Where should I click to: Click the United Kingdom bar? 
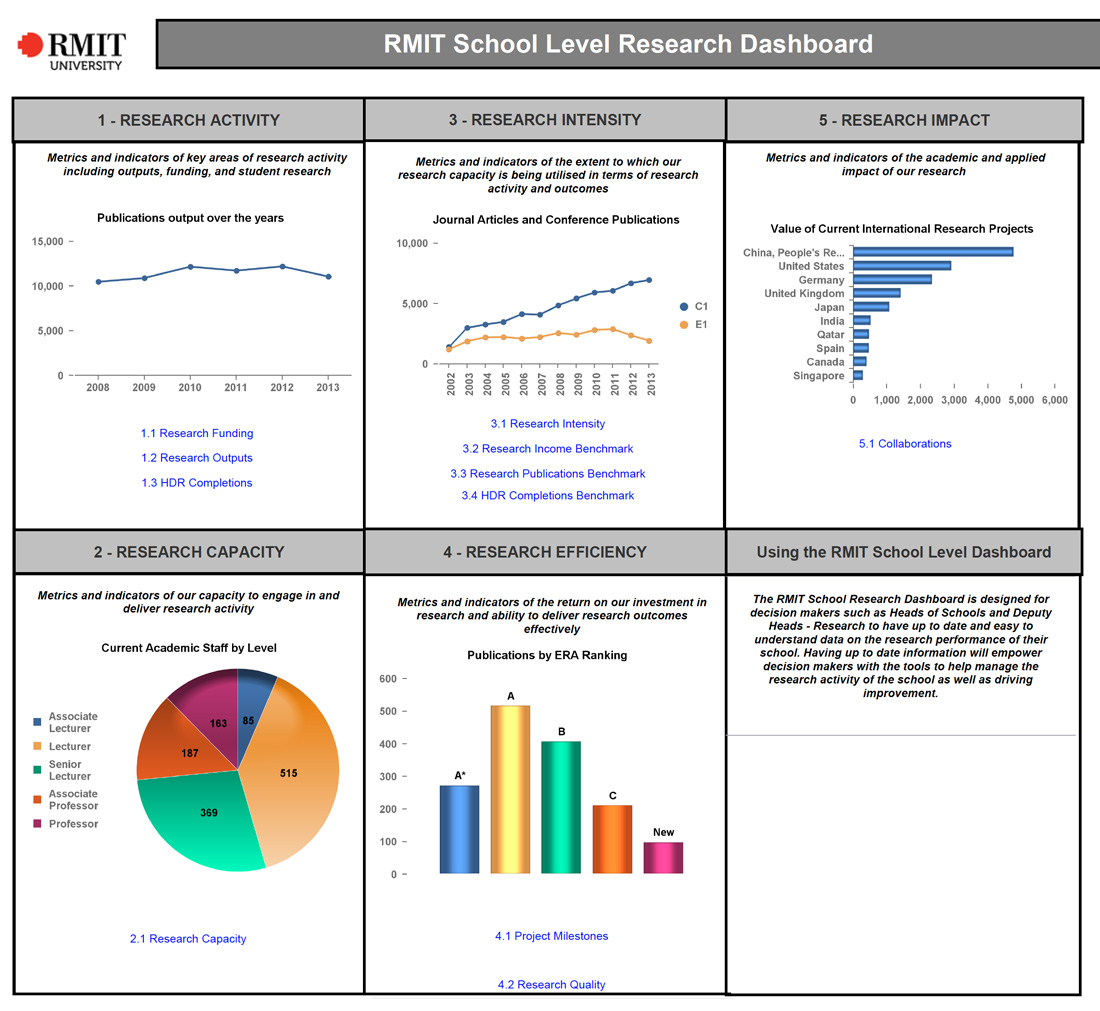tap(876, 293)
